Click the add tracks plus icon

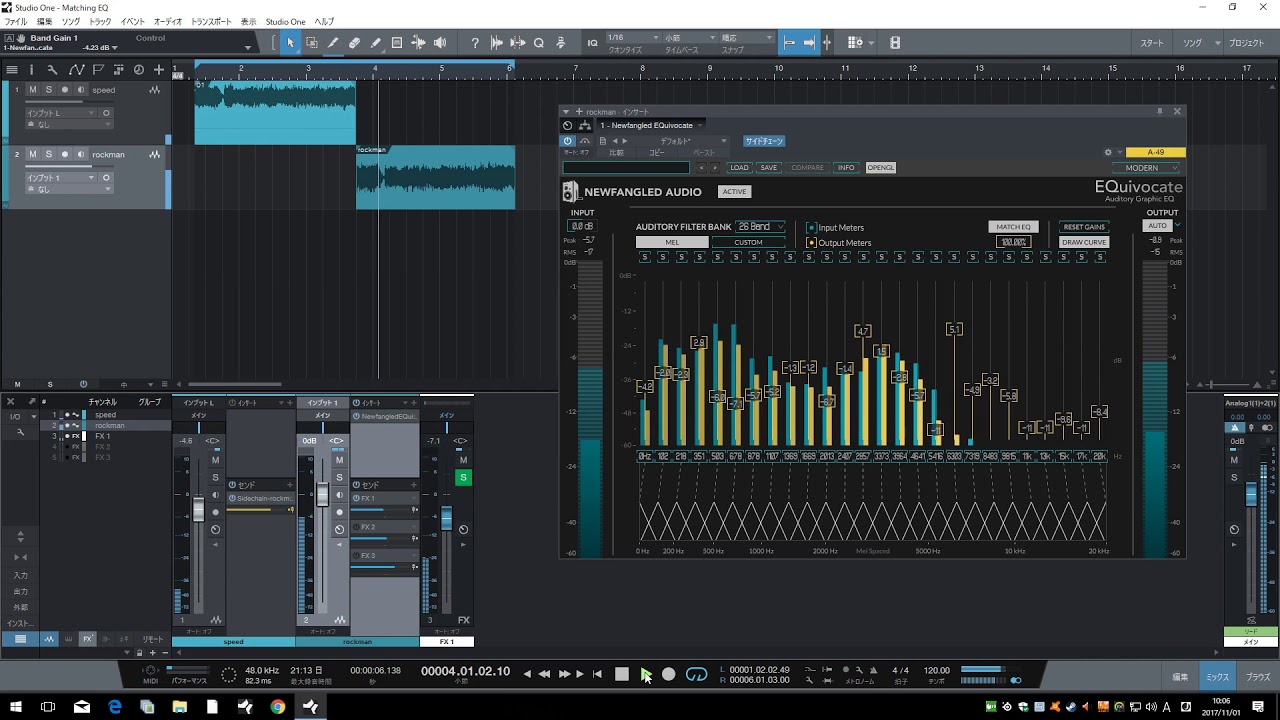[x=159, y=70]
